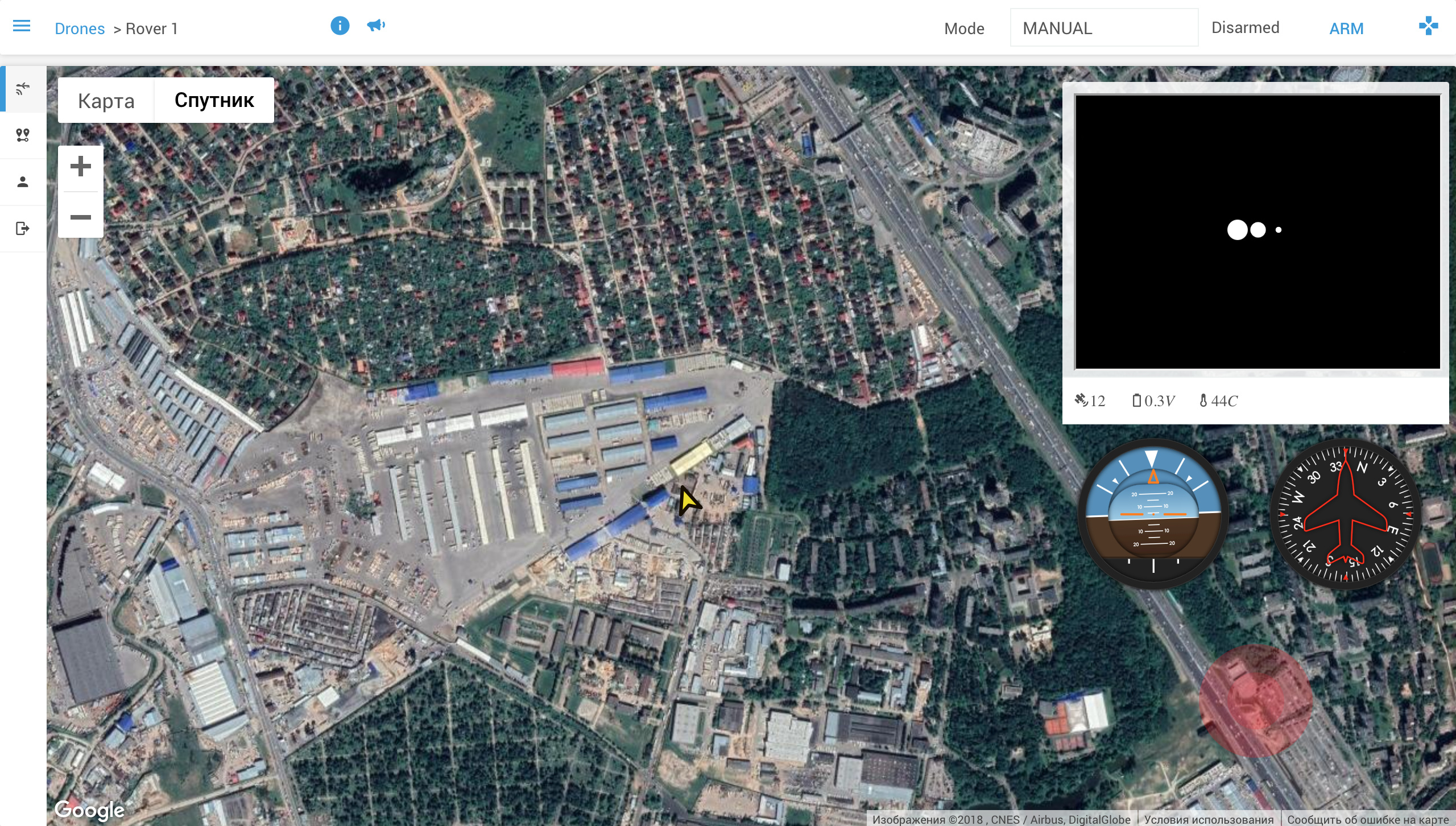The height and width of the screenshot is (826, 1456).
Task: Click the yellow rover position arrow
Action: coord(688,501)
